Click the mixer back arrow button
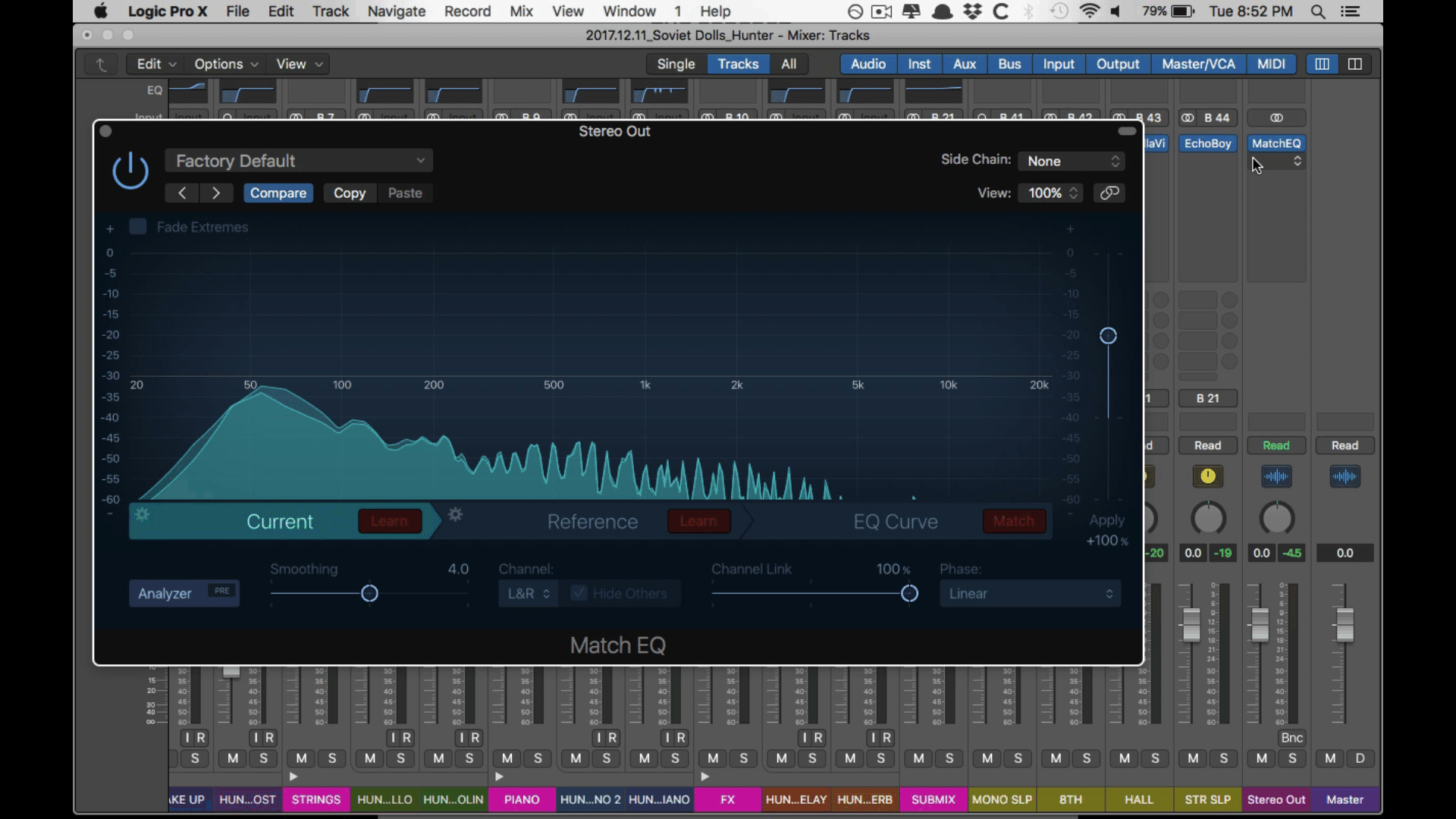The height and width of the screenshot is (819, 1456). click(101, 64)
